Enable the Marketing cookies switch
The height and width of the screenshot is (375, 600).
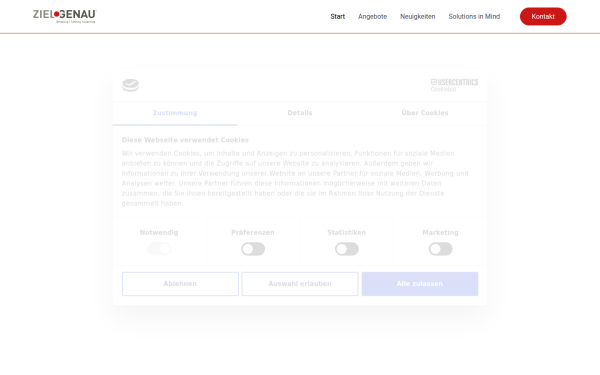coord(440,249)
